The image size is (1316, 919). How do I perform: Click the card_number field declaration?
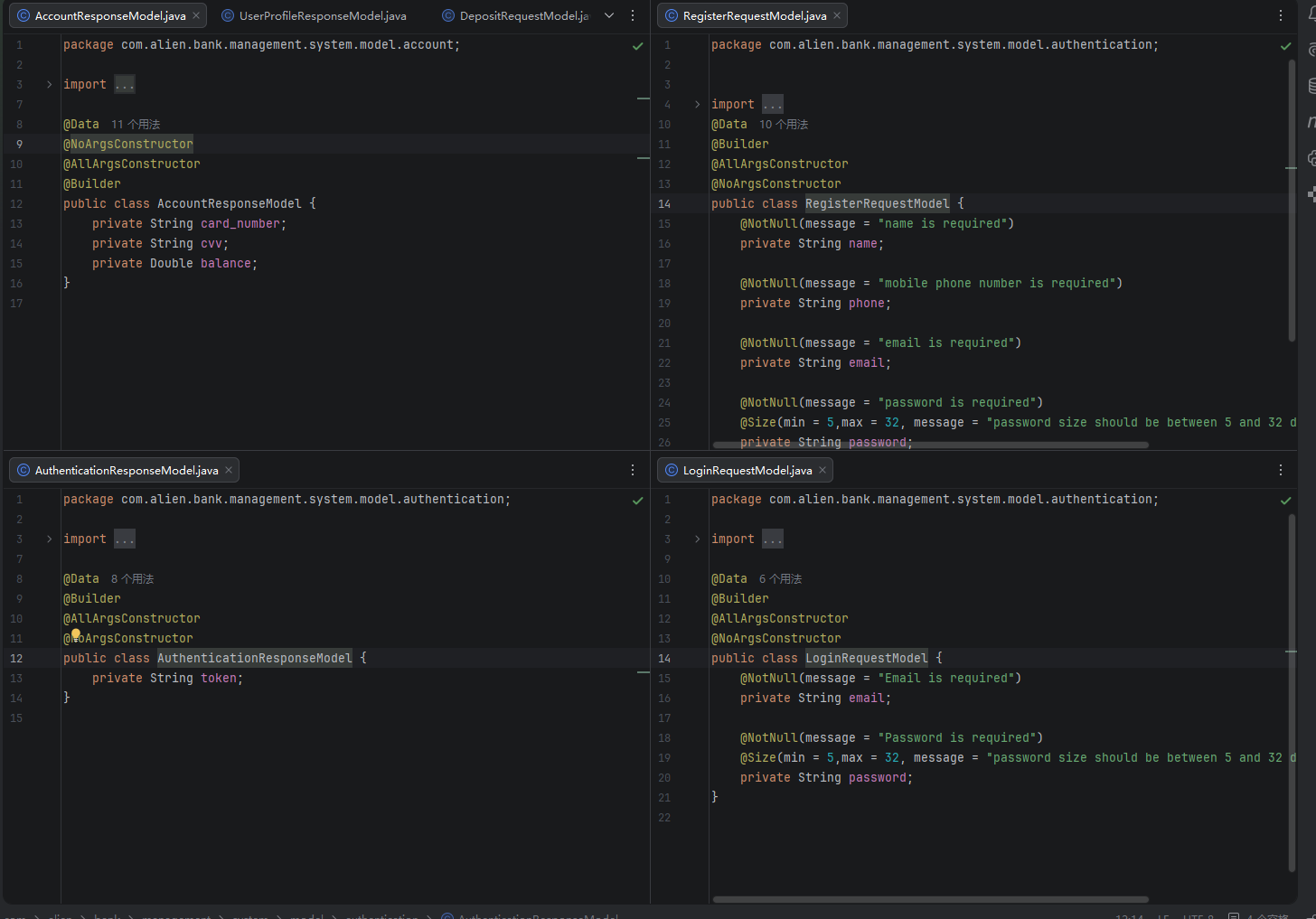[189, 224]
